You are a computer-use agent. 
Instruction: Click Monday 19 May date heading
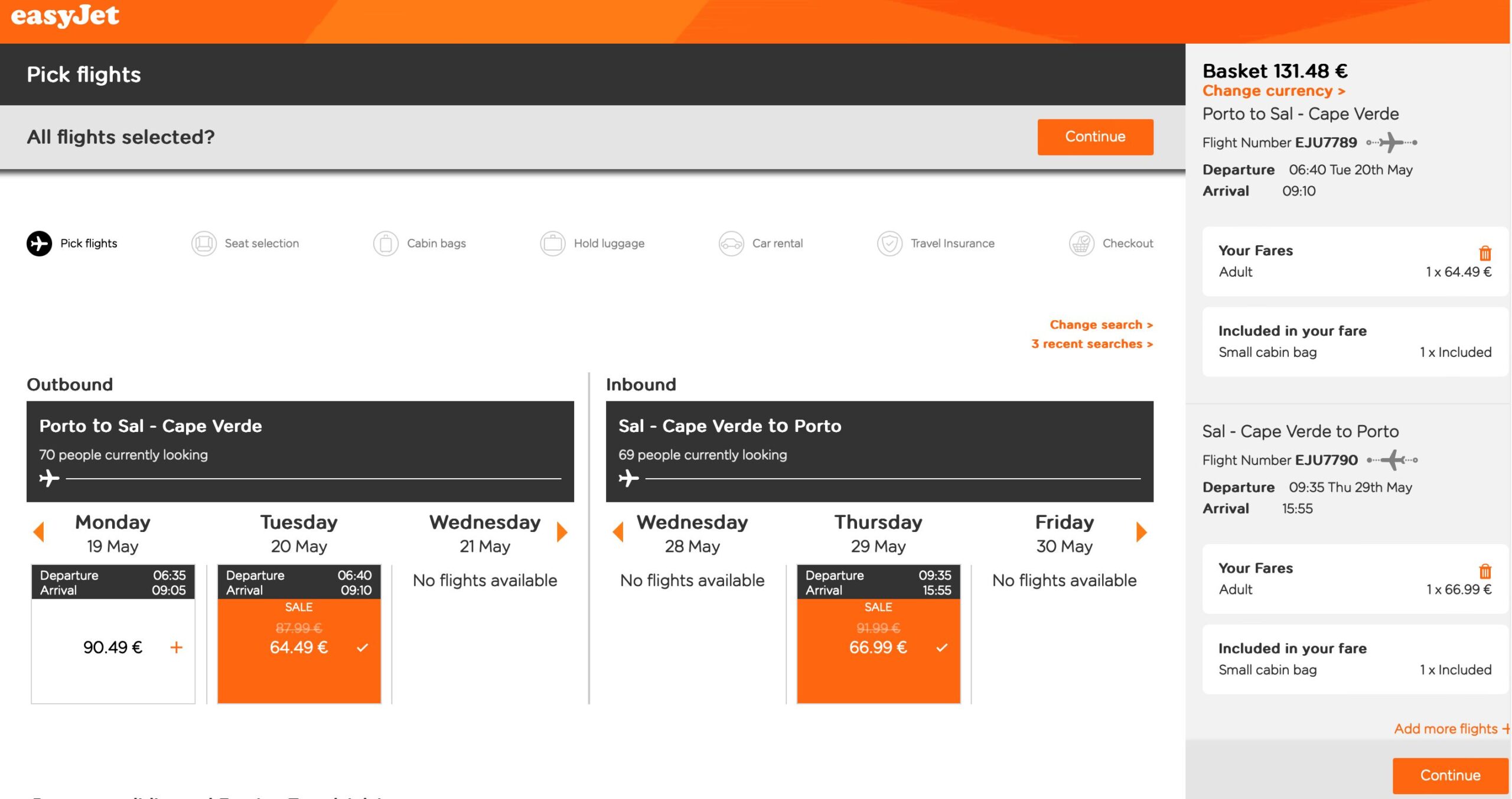[x=113, y=534]
